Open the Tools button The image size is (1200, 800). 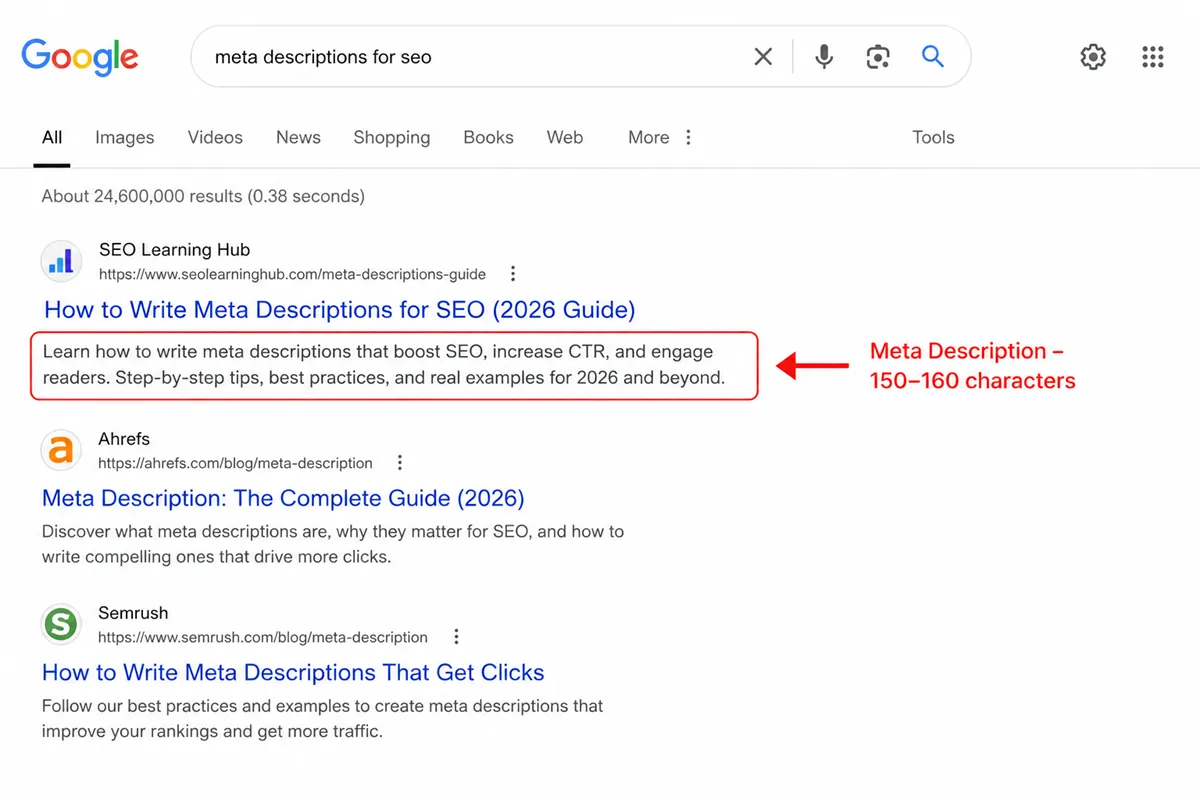pos(933,137)
